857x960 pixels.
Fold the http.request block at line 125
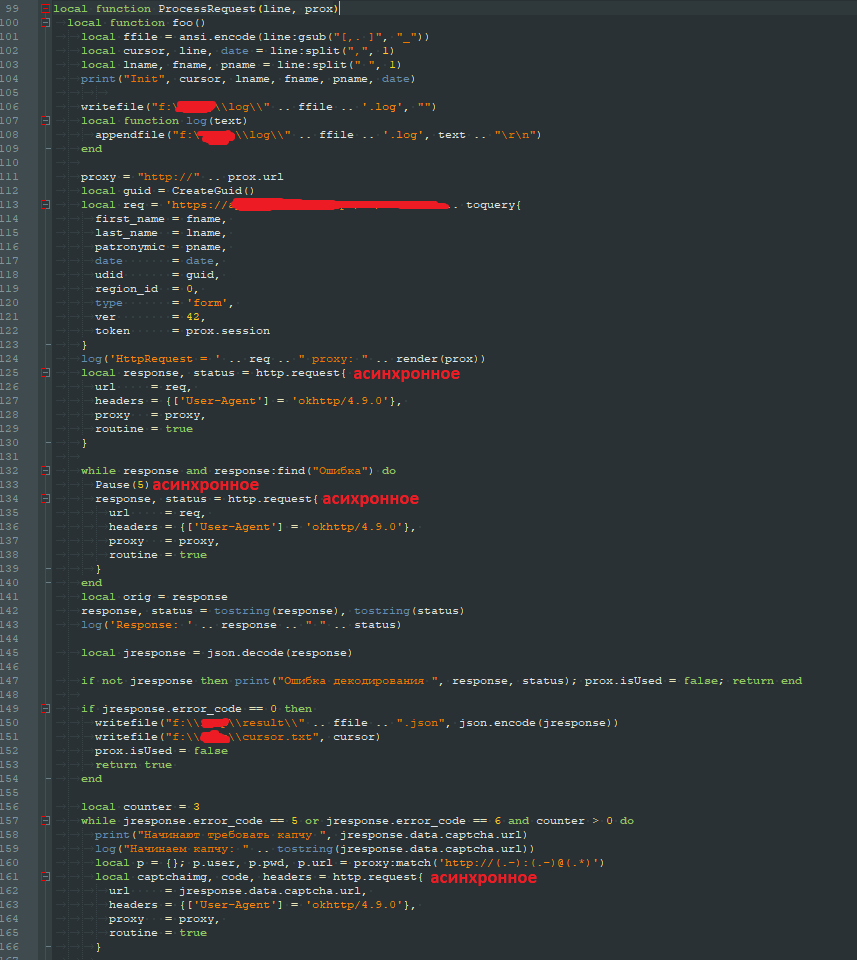(45, 373)
